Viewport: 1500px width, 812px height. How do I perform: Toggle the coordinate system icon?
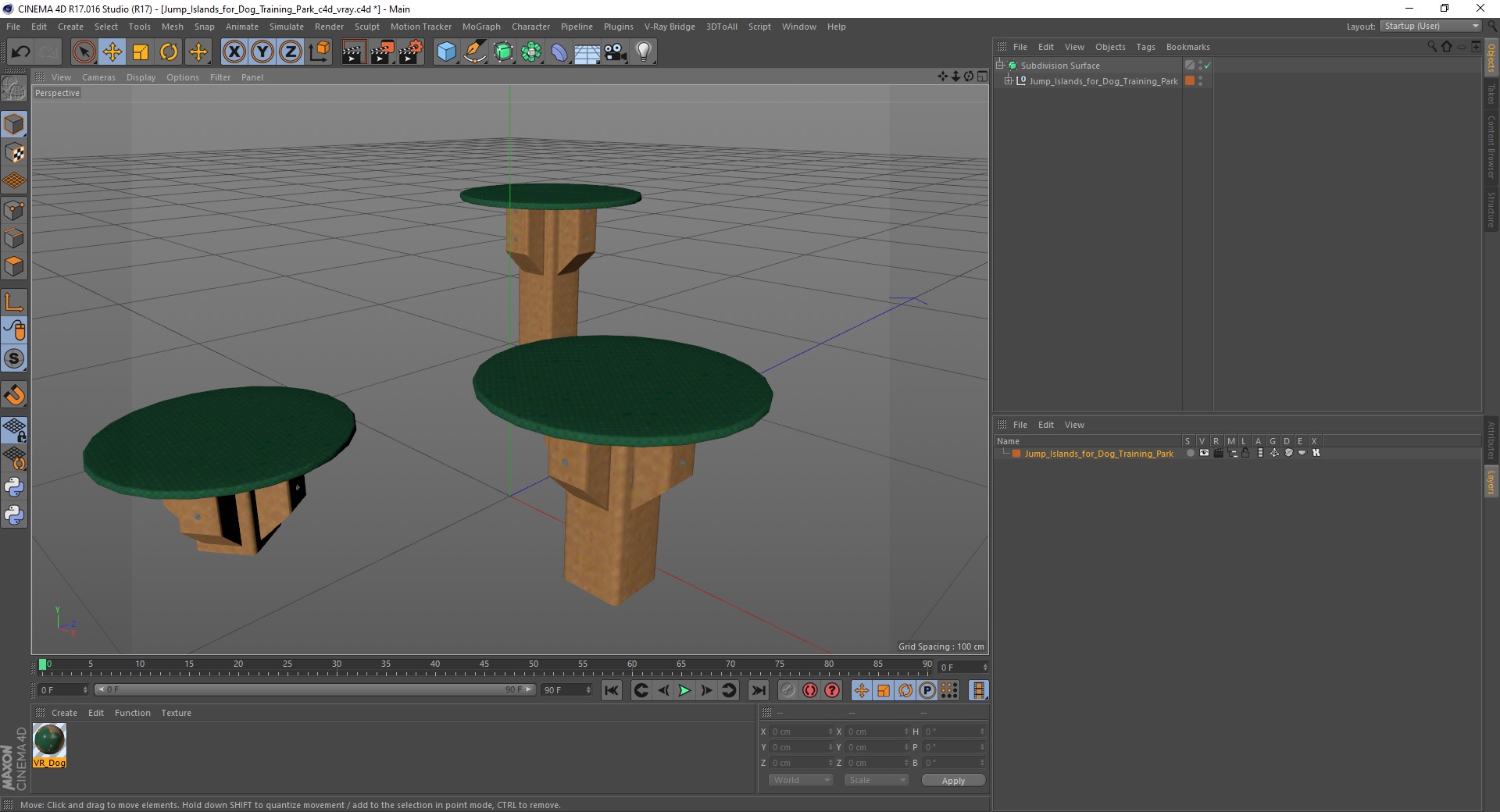[x=320, y=52]
